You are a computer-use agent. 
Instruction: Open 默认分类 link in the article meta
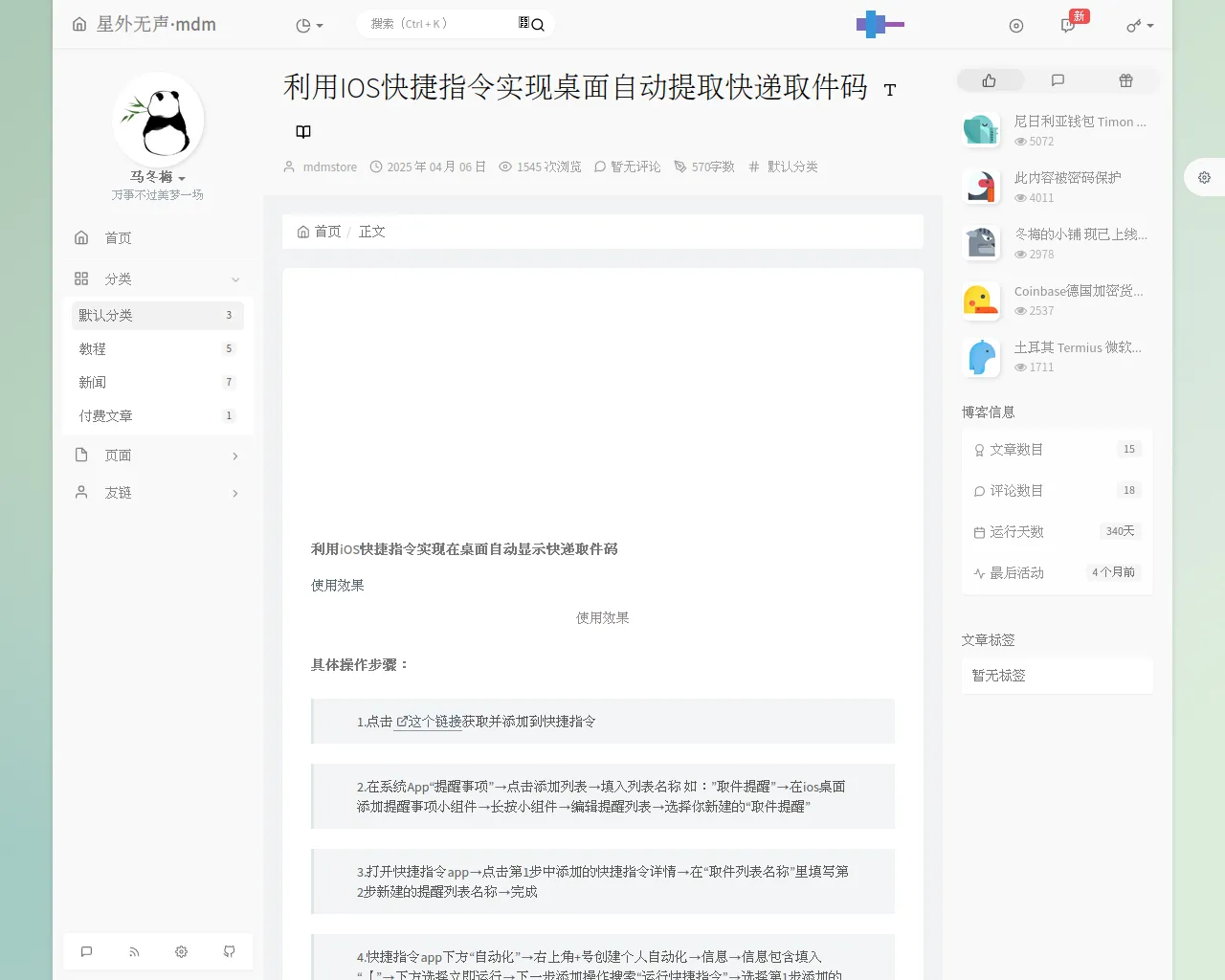[792, 167]
